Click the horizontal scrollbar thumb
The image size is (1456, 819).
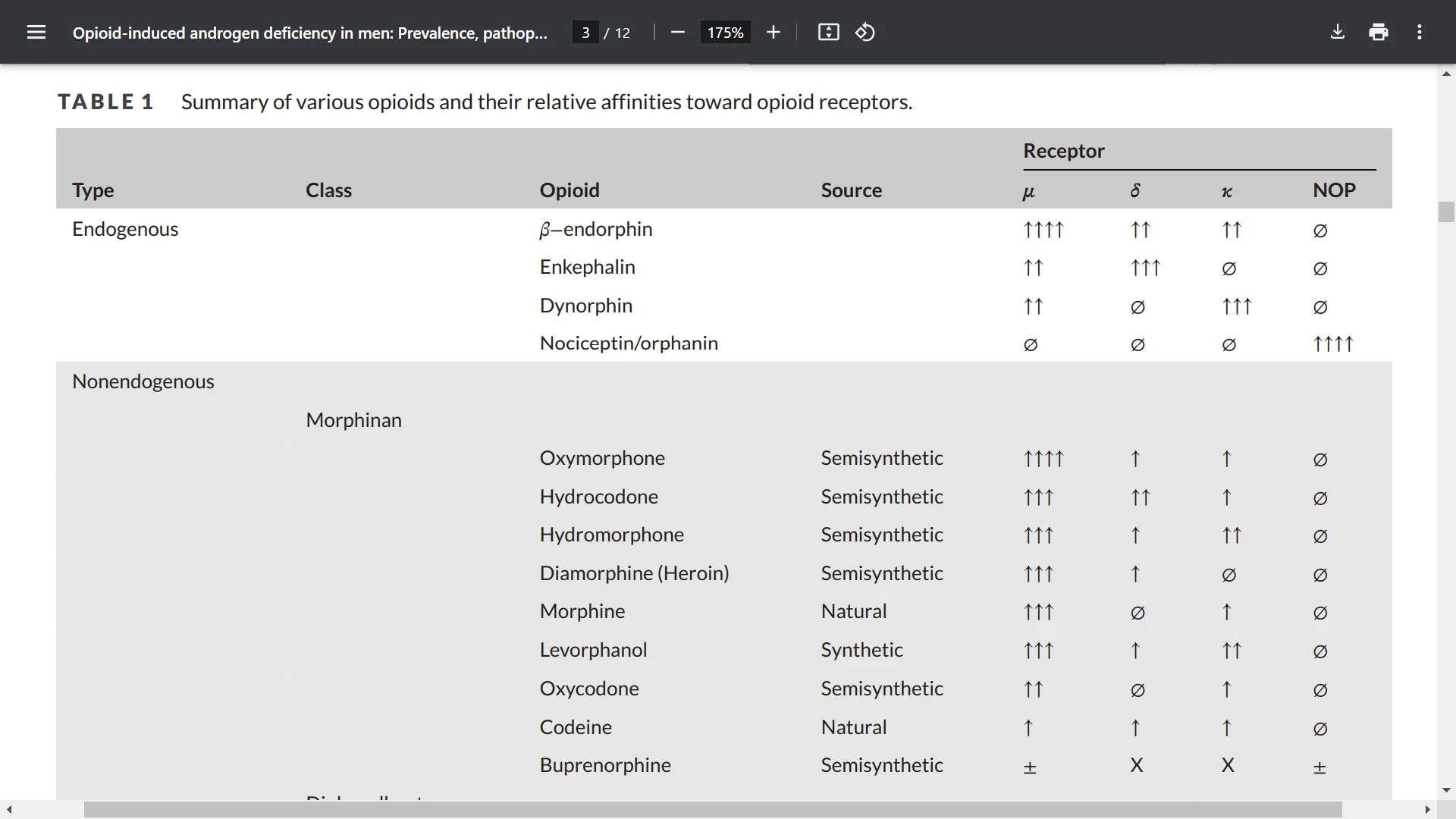click(713, 810)
